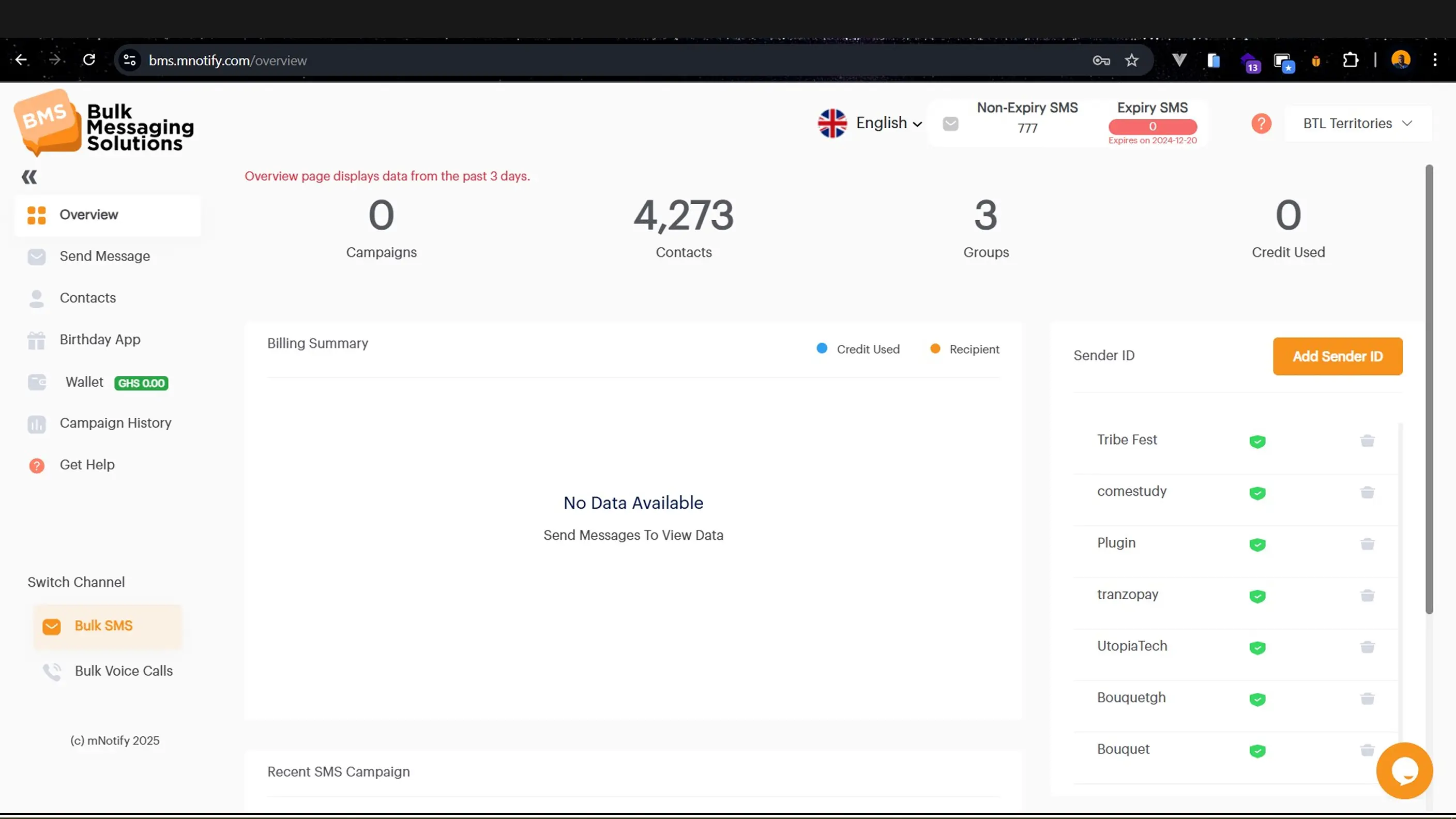Screen dimensions: 1456x819
Task: Open the orange chat bubble widget
Action: tap(1404, 770)
